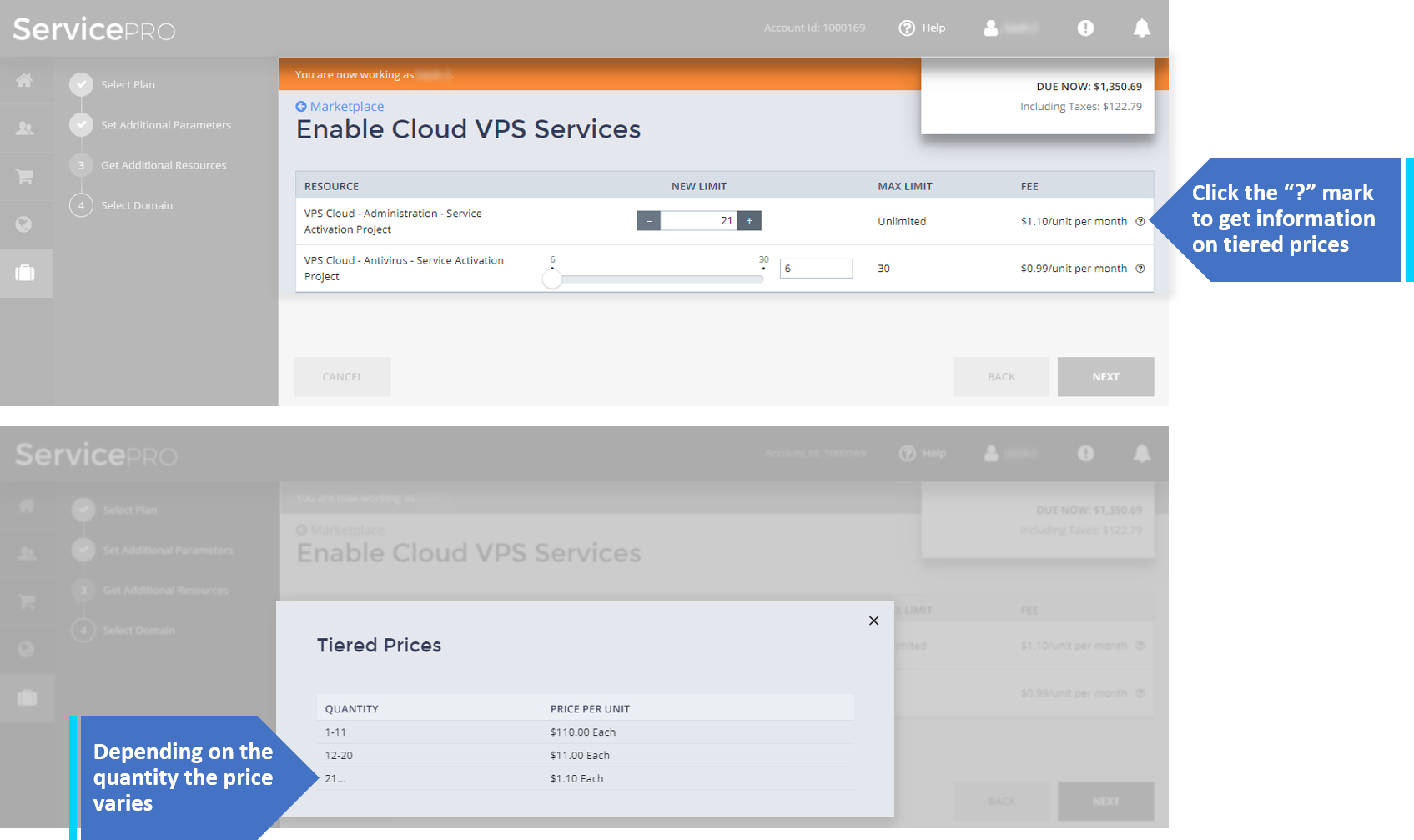This screenshot has width=1414, height=840.
Task: Open Help in the top screenshot header
Action: (x=922, y=28)
